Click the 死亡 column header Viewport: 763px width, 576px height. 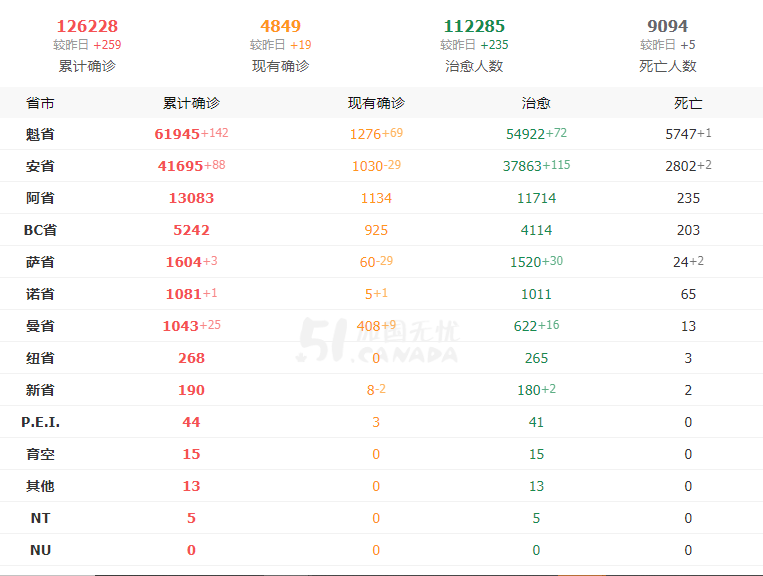pyautogui.click(x=688, y=103)
